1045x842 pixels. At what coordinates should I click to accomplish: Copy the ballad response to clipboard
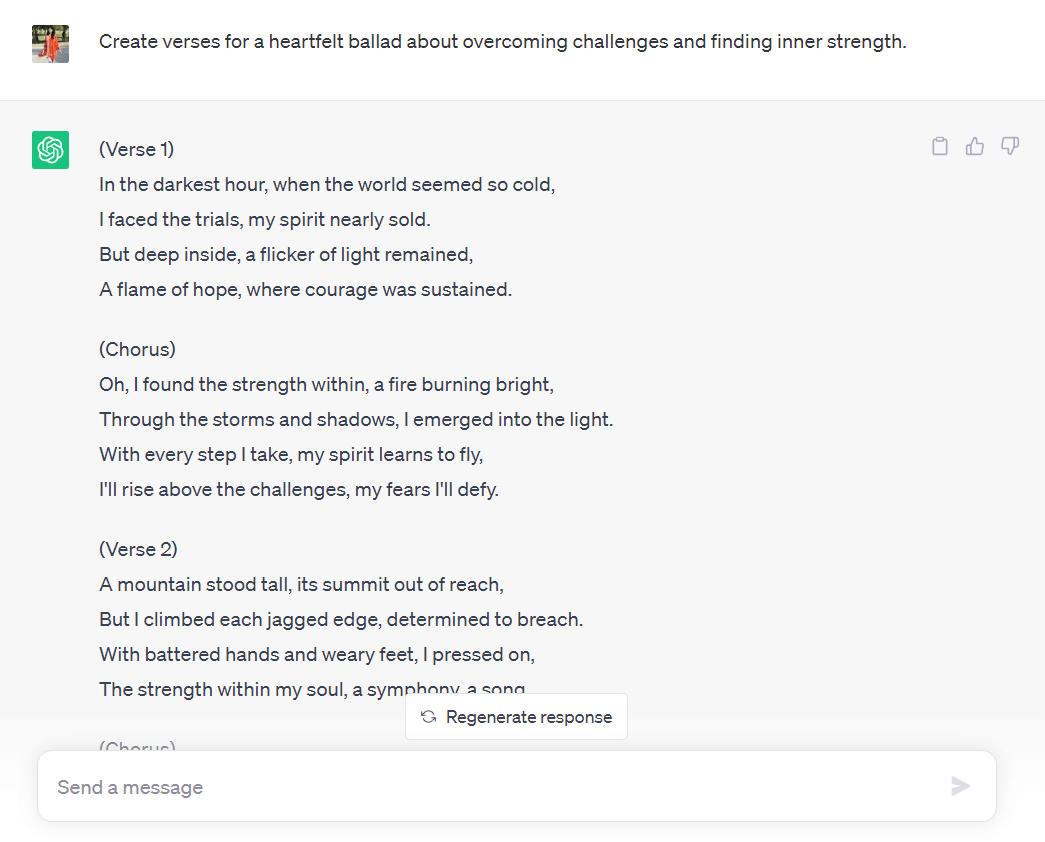pos(940,147)
